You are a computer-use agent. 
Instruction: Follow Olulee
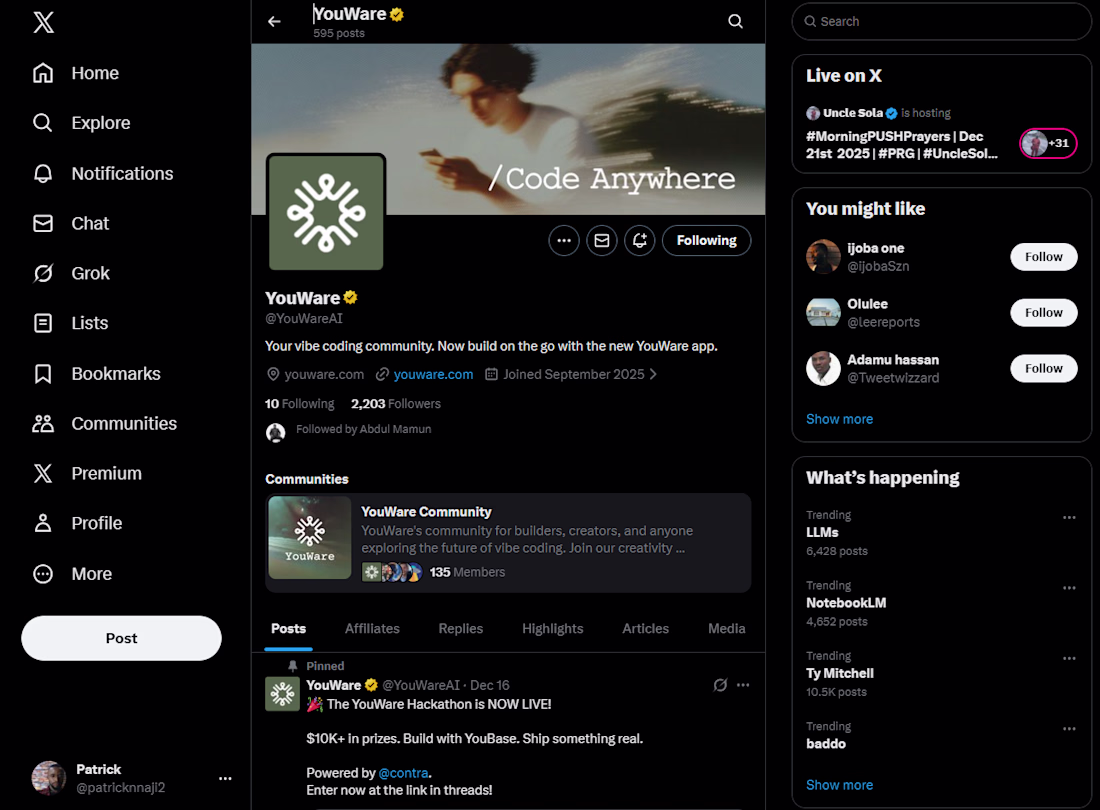point(1044,313)
